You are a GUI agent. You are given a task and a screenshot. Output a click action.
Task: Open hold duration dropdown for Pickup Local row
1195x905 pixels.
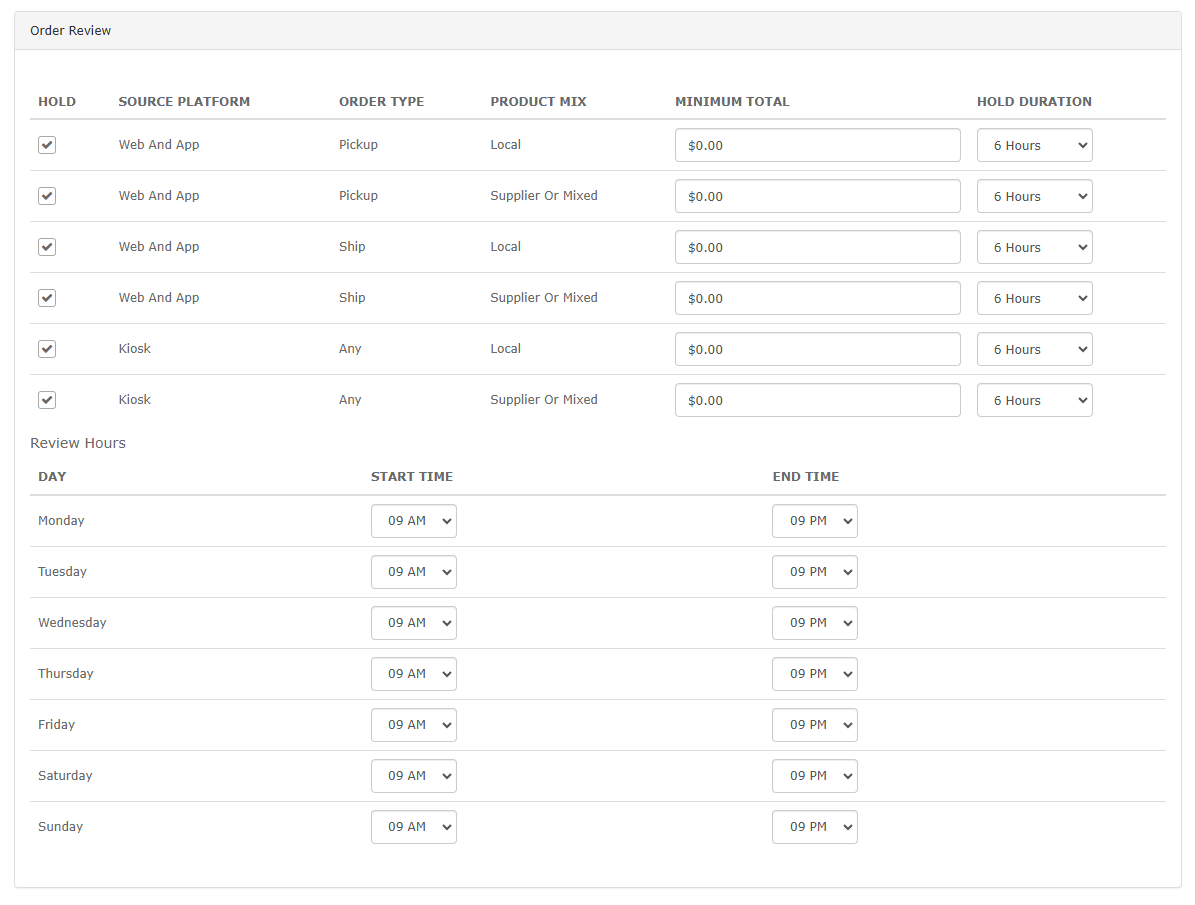1034,145
